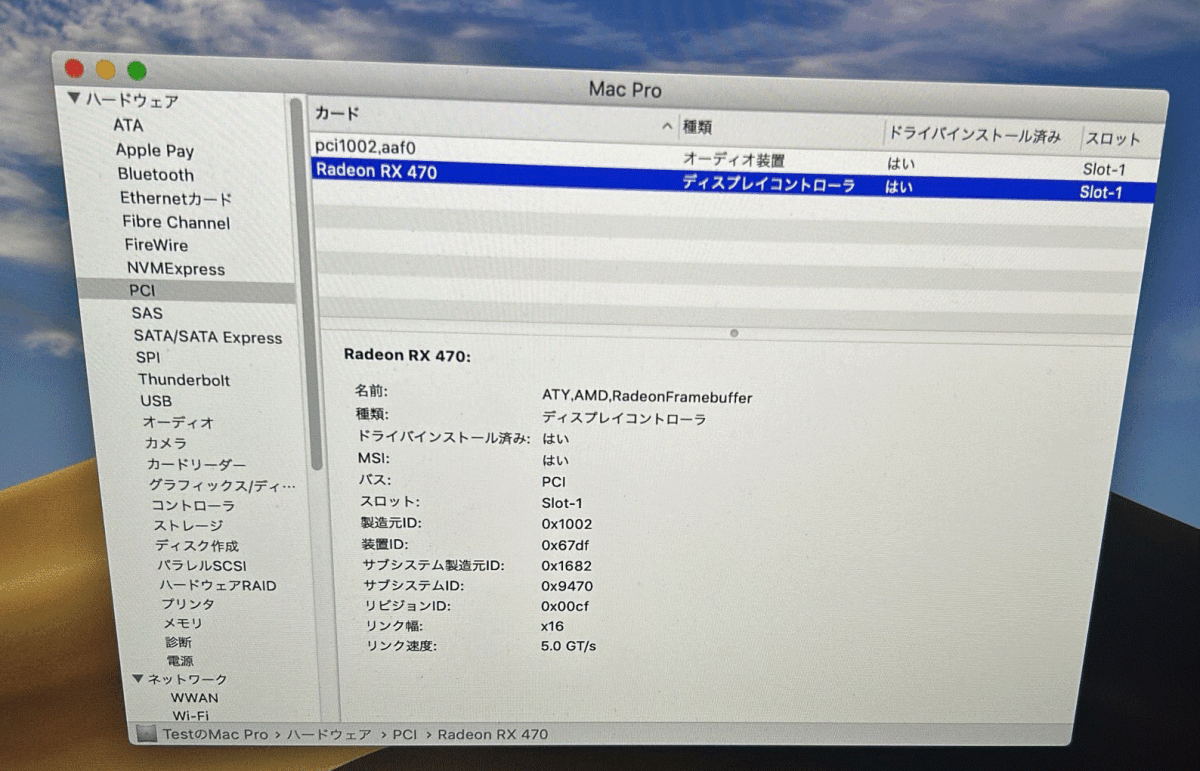The image size is (1200, 771).
Task: Click the 装置ID value 0x67df
Action: click(x=565, y=545)
